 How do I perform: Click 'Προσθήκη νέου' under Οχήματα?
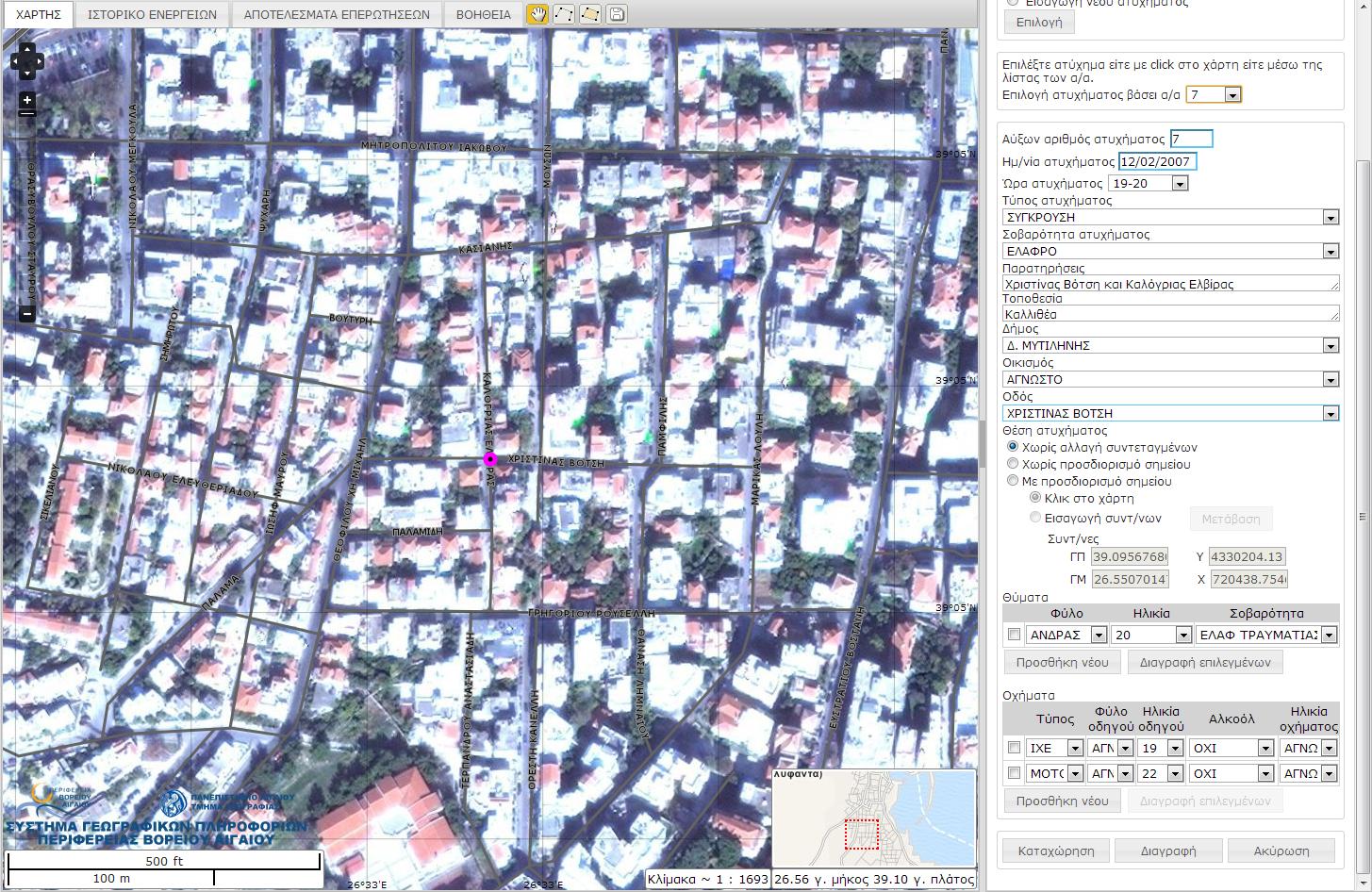pos(1062,801)
